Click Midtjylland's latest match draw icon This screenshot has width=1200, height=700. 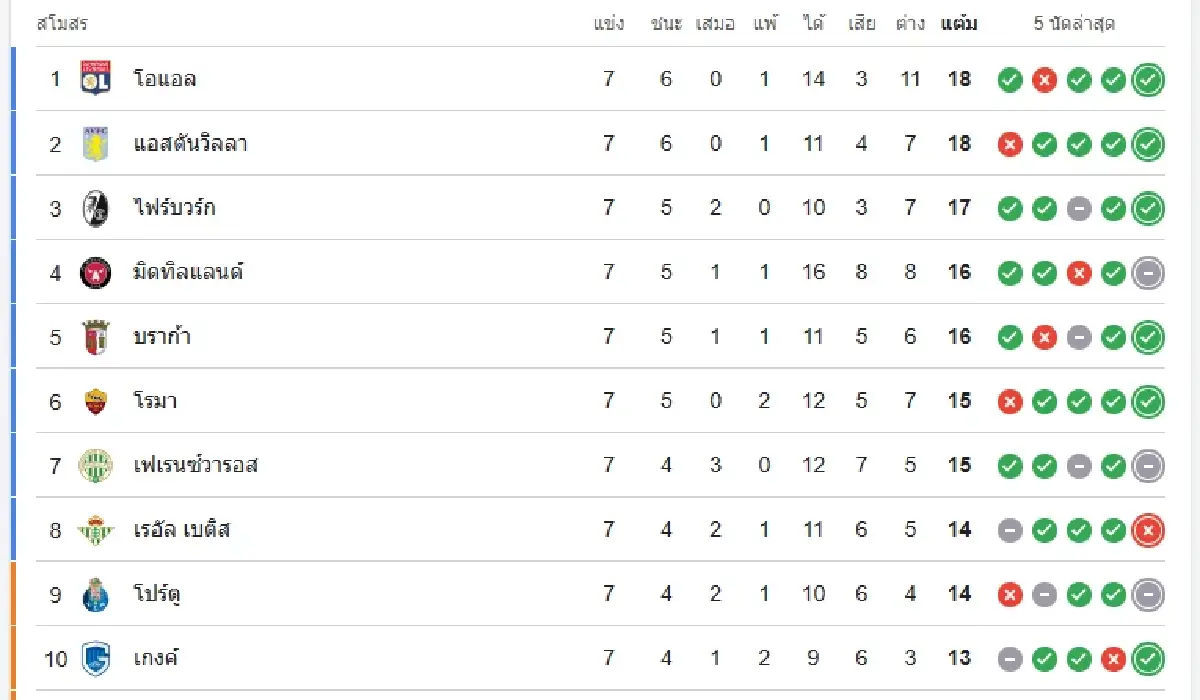pyautogui.click(x=1148, y=273)
